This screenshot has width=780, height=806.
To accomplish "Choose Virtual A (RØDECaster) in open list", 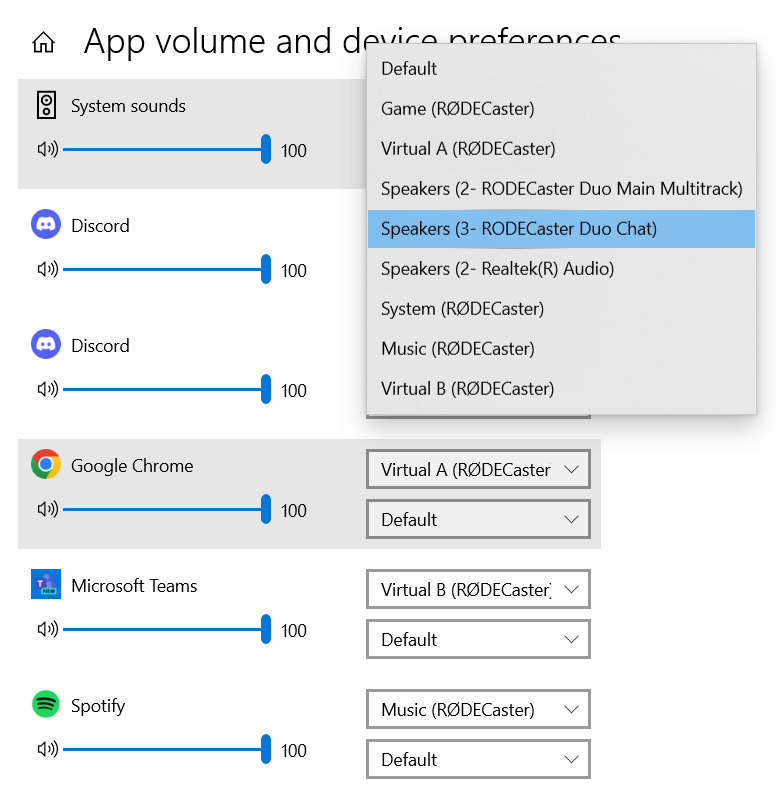I will click(561, 149).
